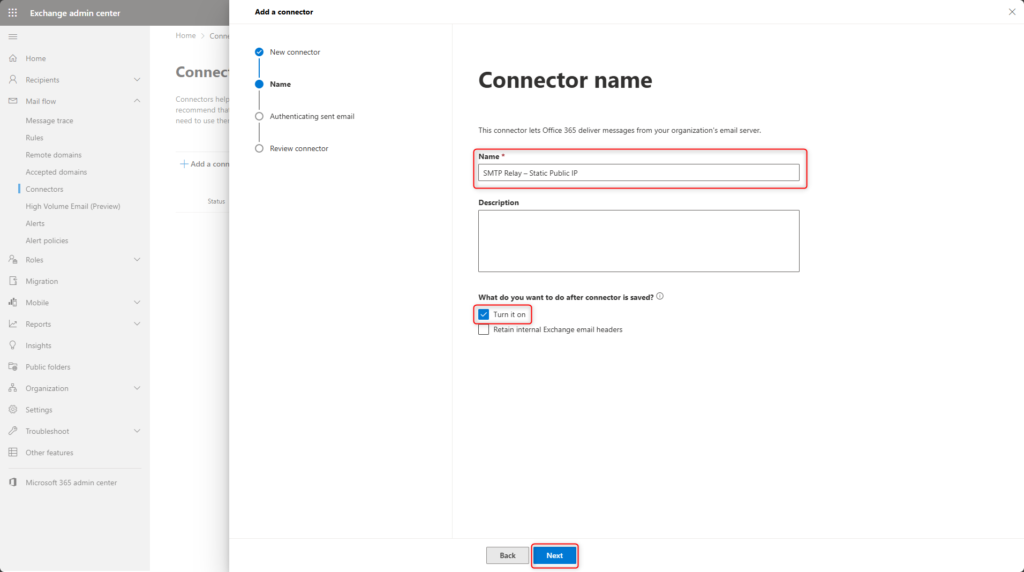This screenshot has width=1024, height=572.
Task: Open High Volume Email (Preview)
Action: pos(72,206)
